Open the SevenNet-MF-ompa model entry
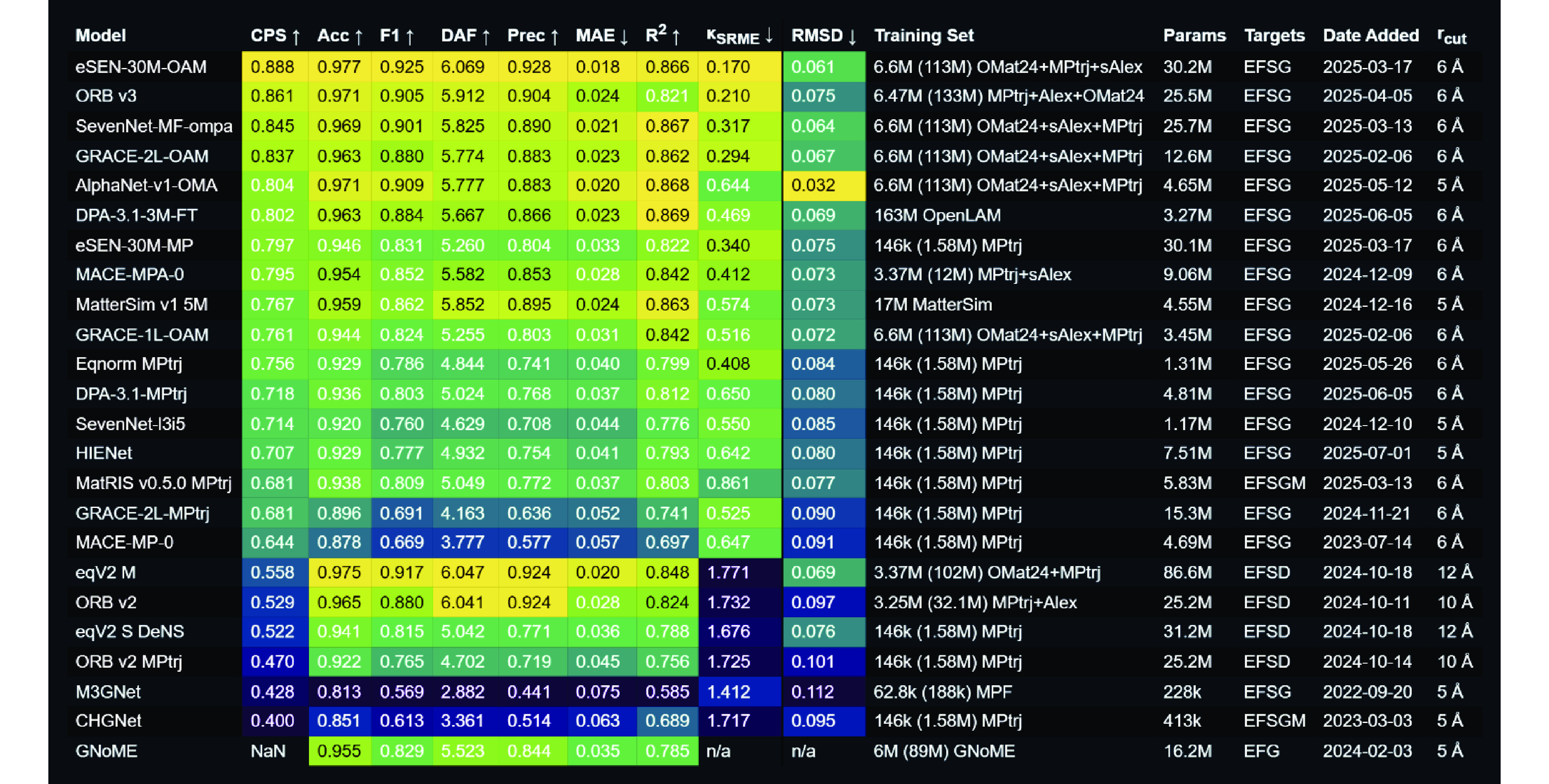 pos(153,126)
